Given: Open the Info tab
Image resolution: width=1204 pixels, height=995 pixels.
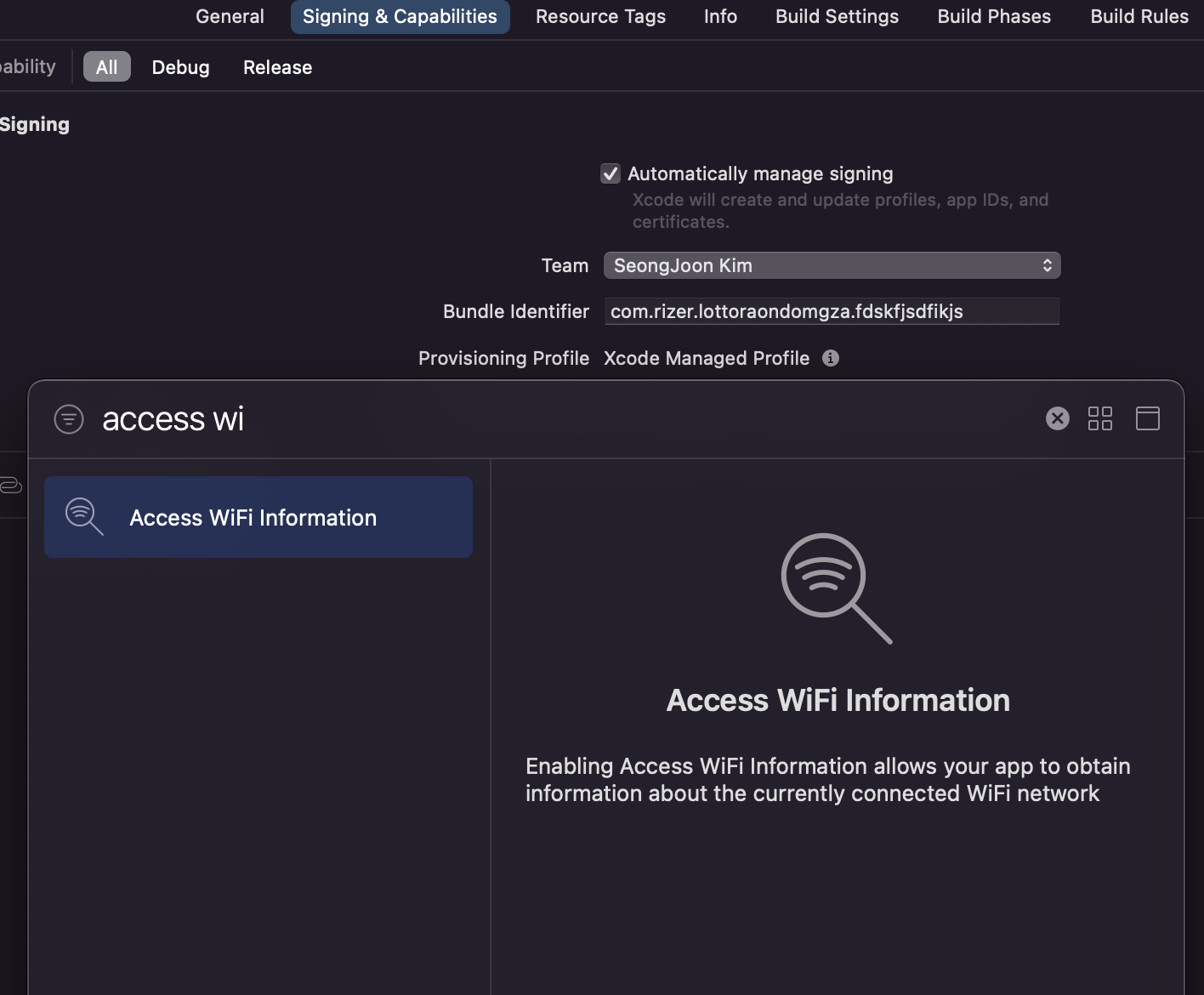Looking at the screenshot, I should tap(720, 16).
